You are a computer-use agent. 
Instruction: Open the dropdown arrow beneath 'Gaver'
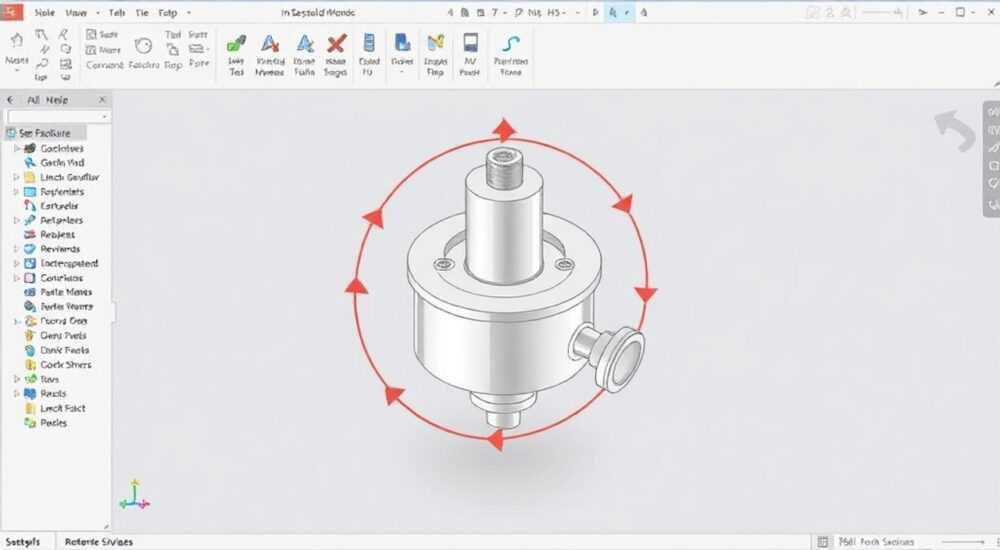[x=402, y=72]
